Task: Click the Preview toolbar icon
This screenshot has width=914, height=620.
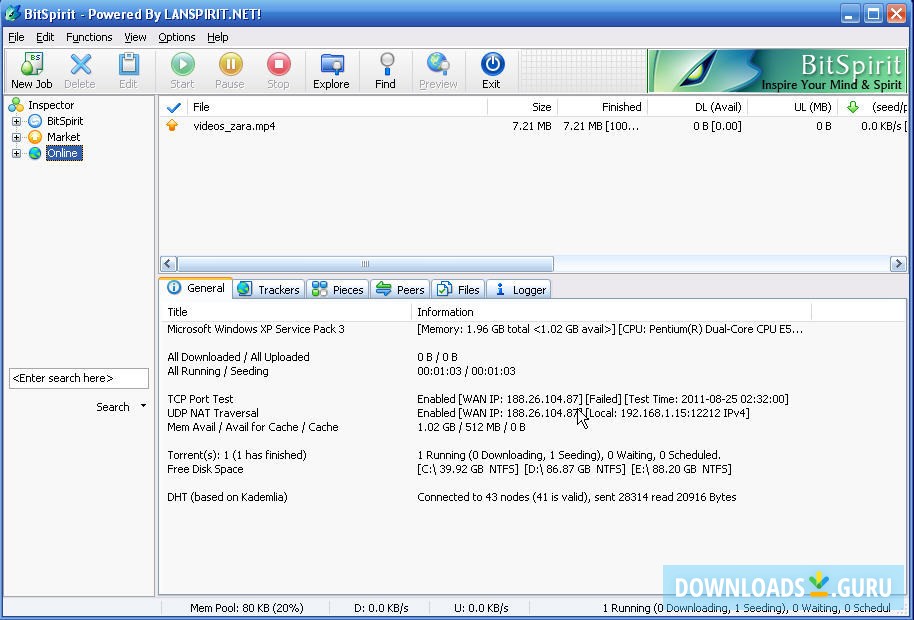Action: (438, 64)
